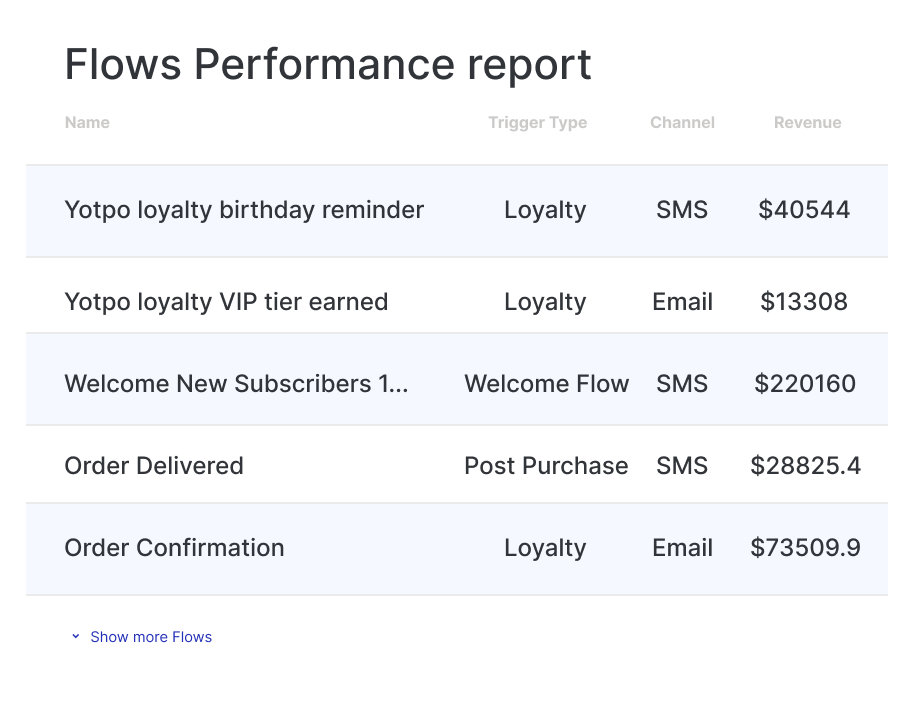Screen dimensions: 914x708
Task: Sort by the Name column header
Action: pyautogui.click(x=87, y=123)
